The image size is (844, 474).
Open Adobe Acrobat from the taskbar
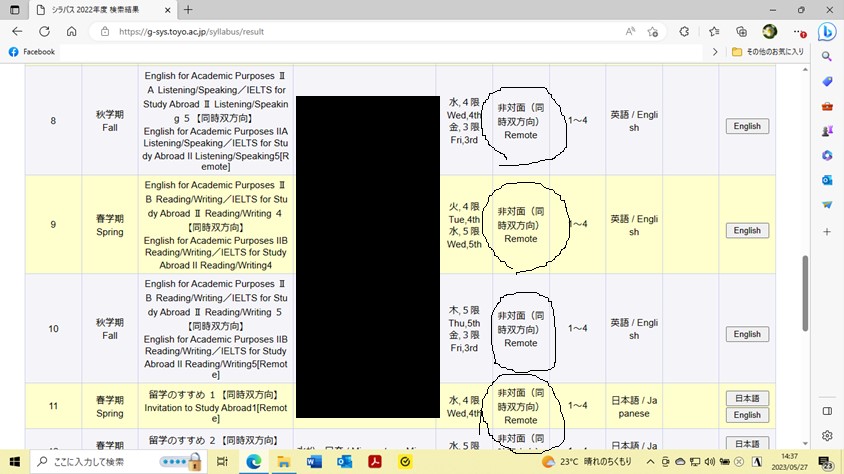tap(375, 462)
